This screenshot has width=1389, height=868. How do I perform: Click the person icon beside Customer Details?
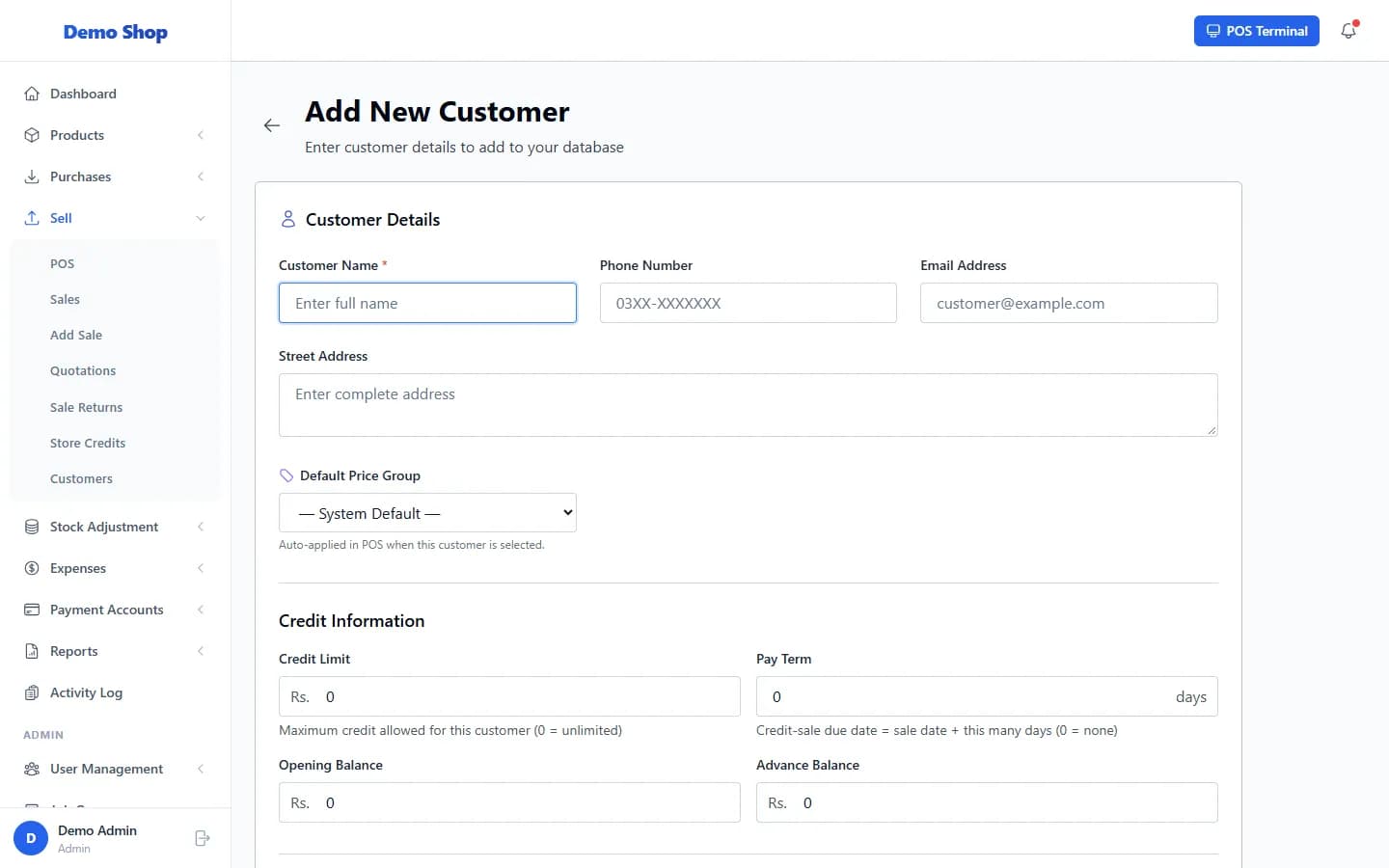tap(287, 219)
